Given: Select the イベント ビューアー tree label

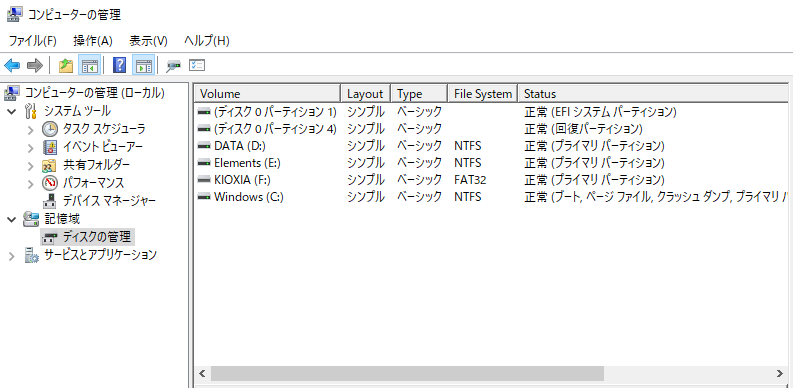Looking at the screenshot, I should pos(103,147).
